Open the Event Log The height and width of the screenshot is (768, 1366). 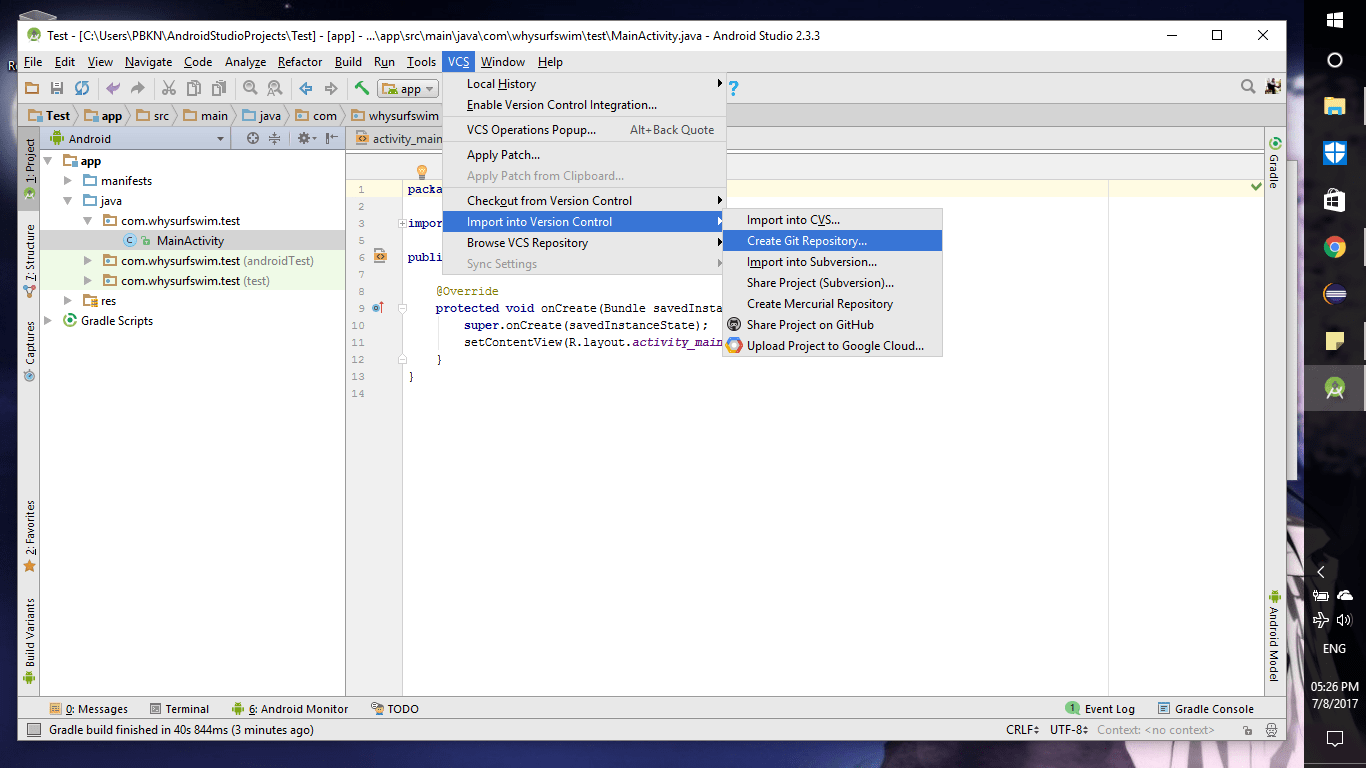pyautogui.click(x=1110, y=708)
